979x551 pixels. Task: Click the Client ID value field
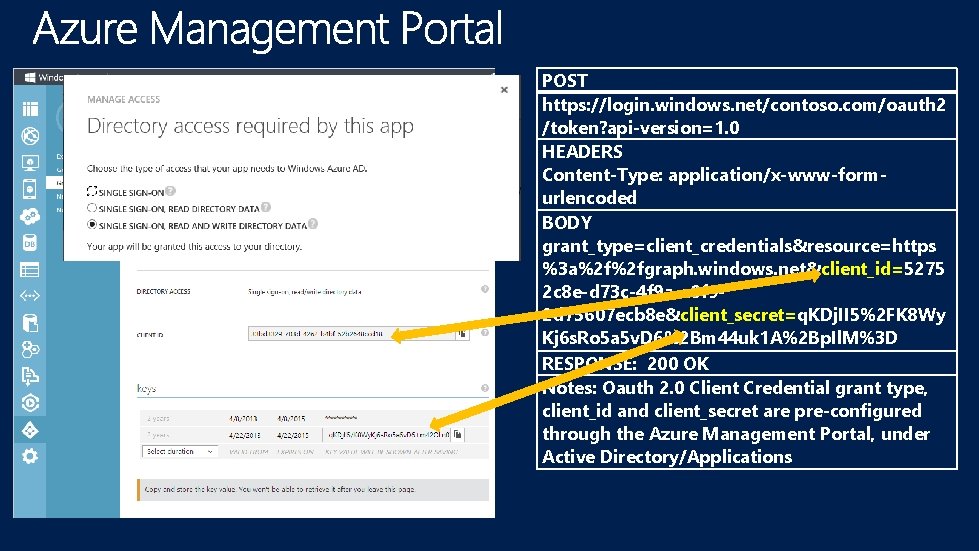pyautogui.click(x=352, y=333)
